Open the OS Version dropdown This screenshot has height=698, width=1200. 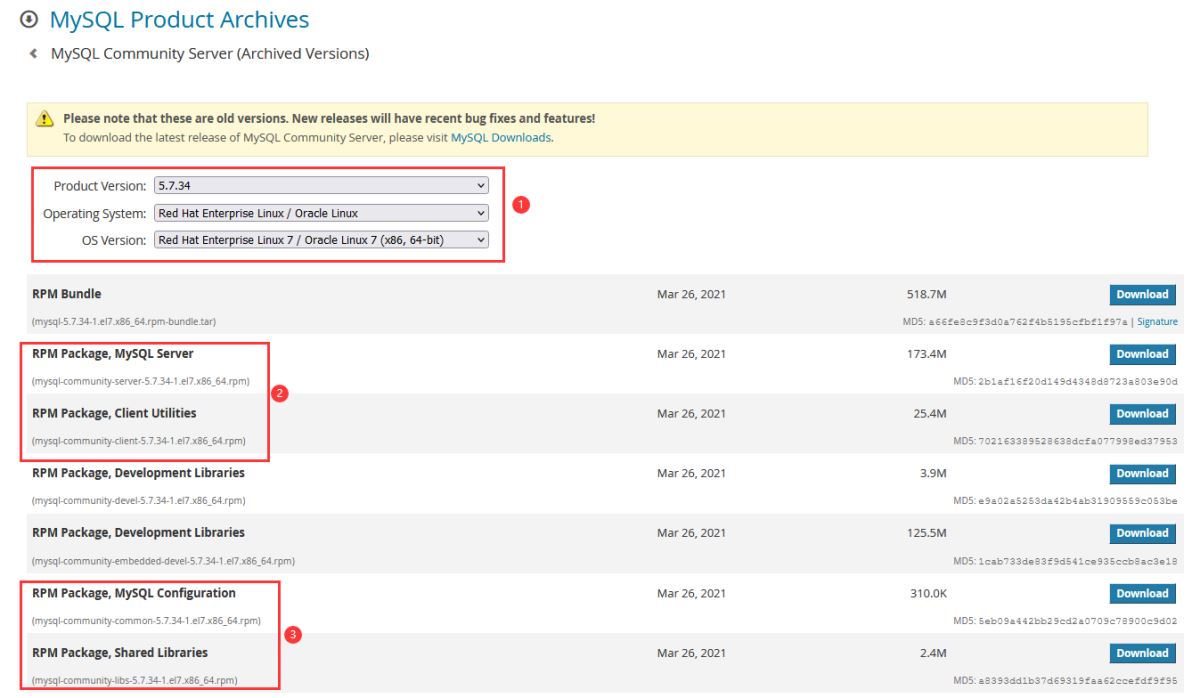click(322, 240)
